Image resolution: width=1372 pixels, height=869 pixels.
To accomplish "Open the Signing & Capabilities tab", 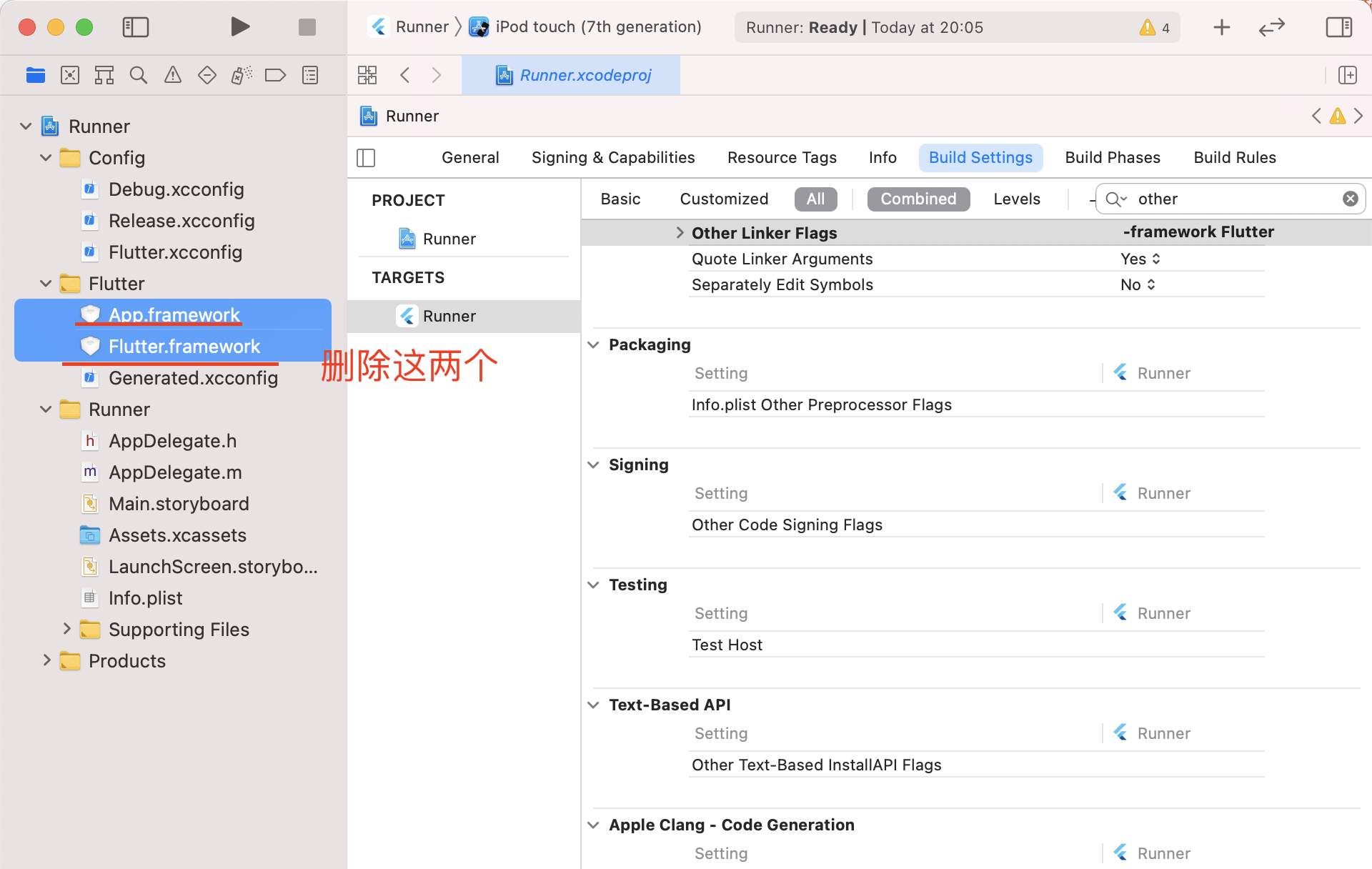I will pos(613,157).
